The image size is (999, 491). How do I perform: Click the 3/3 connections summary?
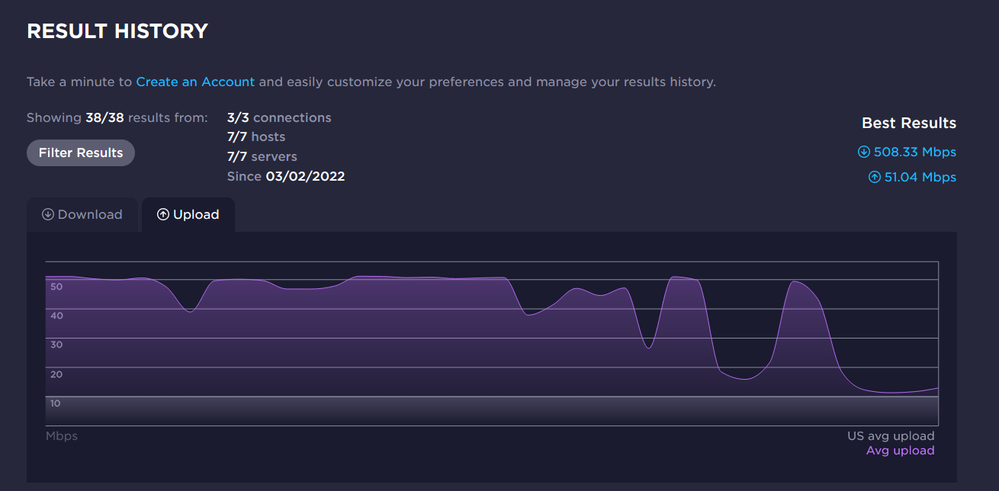279,118
